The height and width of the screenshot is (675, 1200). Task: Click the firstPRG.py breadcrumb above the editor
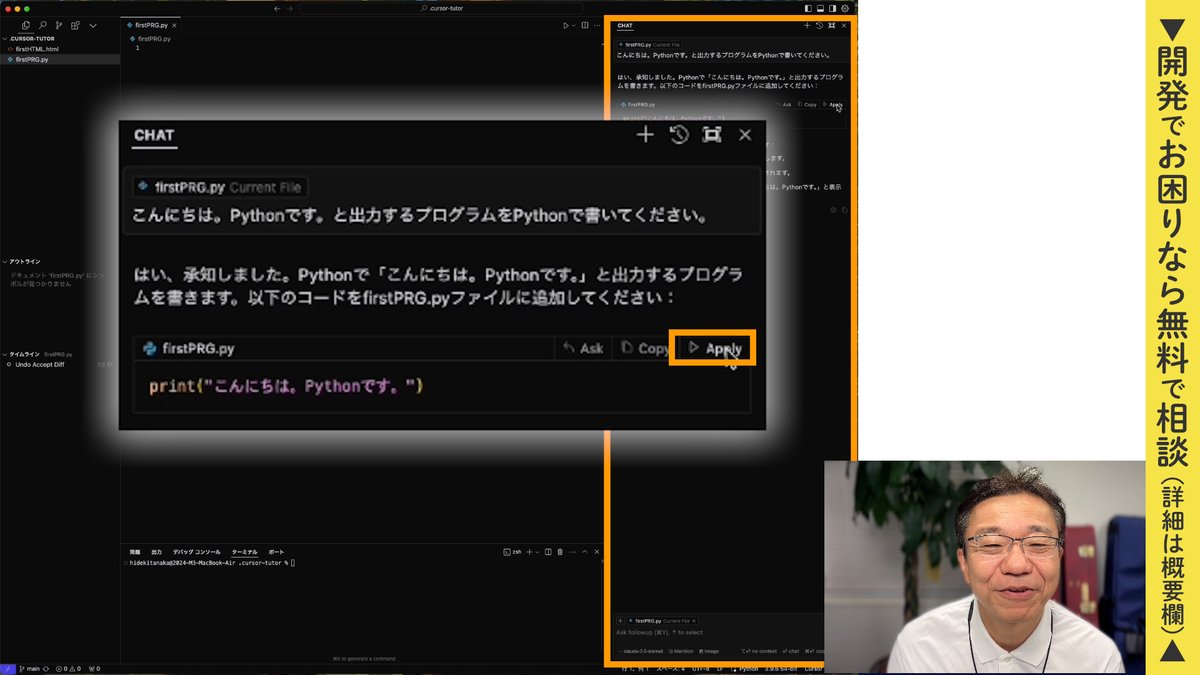pyautogui.click(x=153, y=38)
